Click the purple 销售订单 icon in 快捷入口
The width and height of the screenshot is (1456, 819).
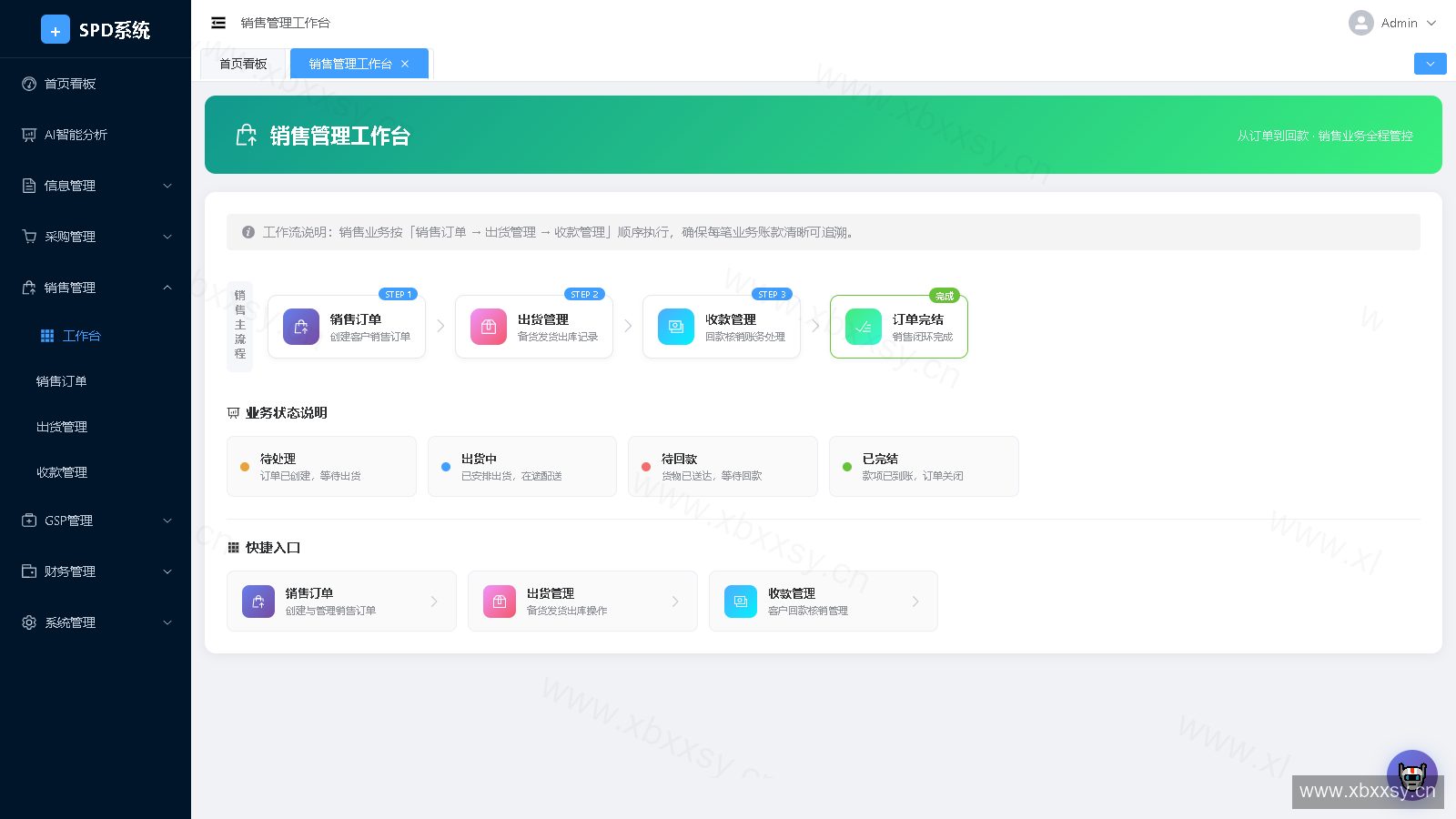258,602
